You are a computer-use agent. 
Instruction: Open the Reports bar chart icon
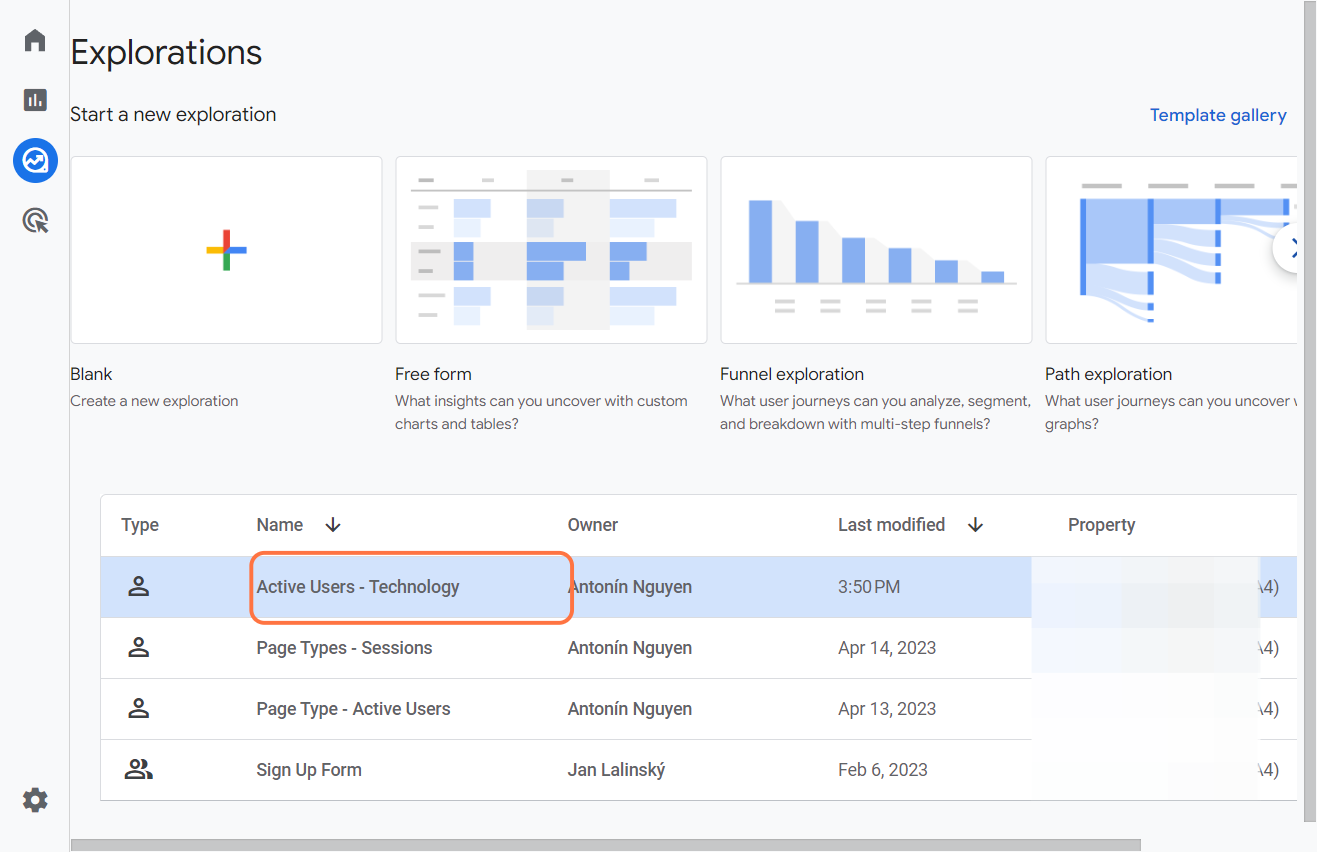click(35, 100)
